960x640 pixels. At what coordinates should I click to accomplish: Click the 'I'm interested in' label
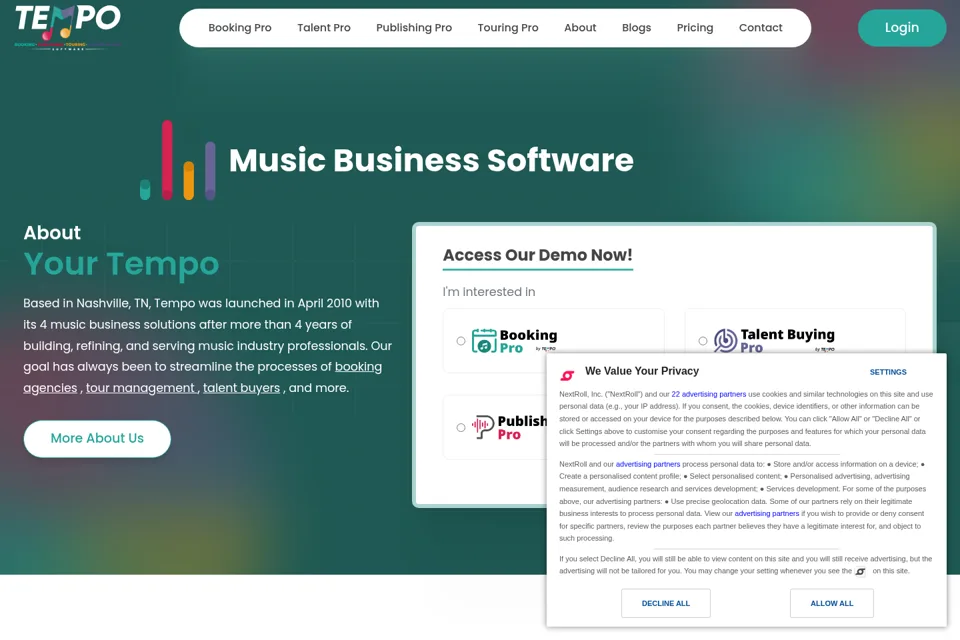click(x=489, y=292)
